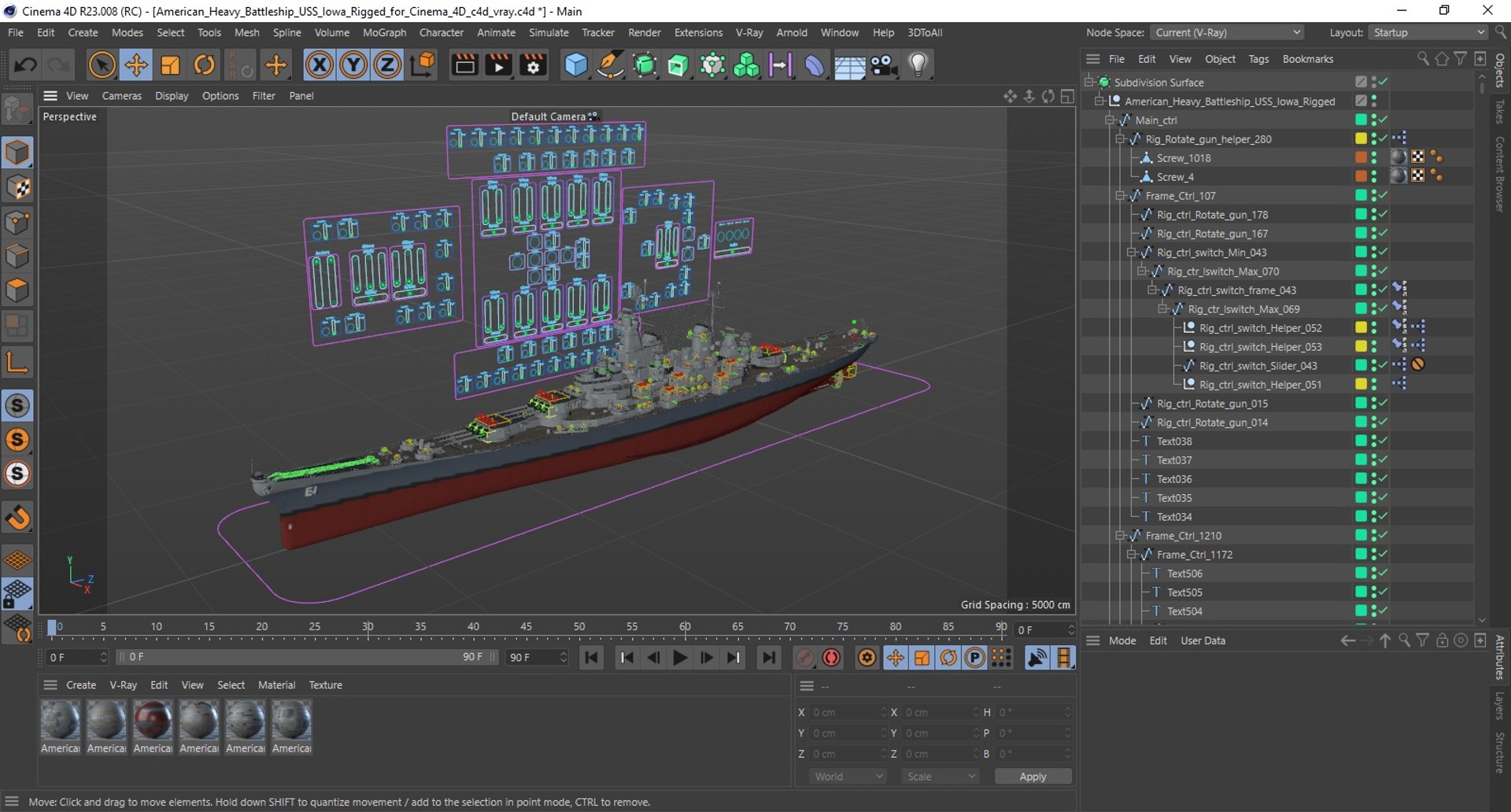Select third red American material thumbnail
Viewport: 1511px width, 812px height.
coord(153,721)
